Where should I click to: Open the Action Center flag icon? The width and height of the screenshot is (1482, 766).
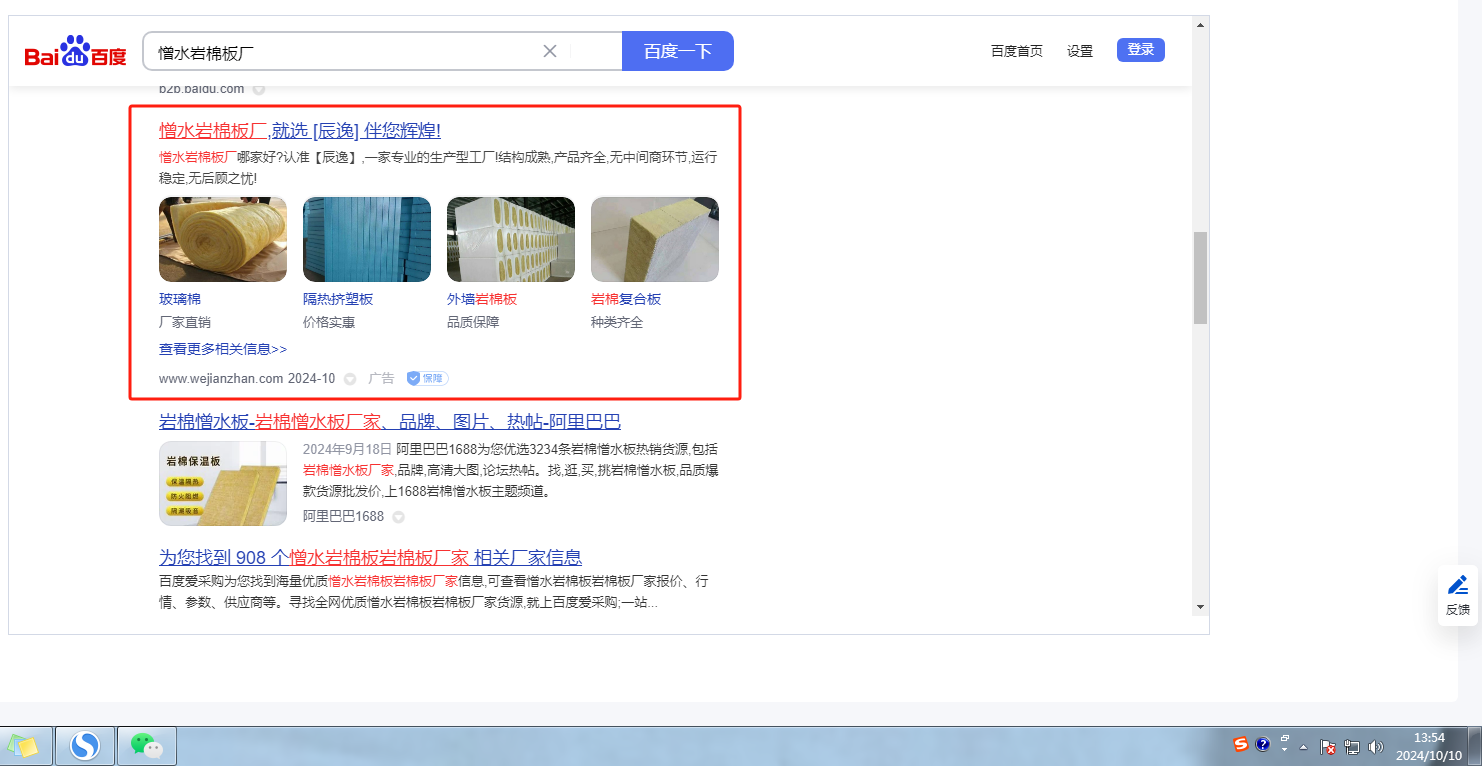tap(1329, 746)
